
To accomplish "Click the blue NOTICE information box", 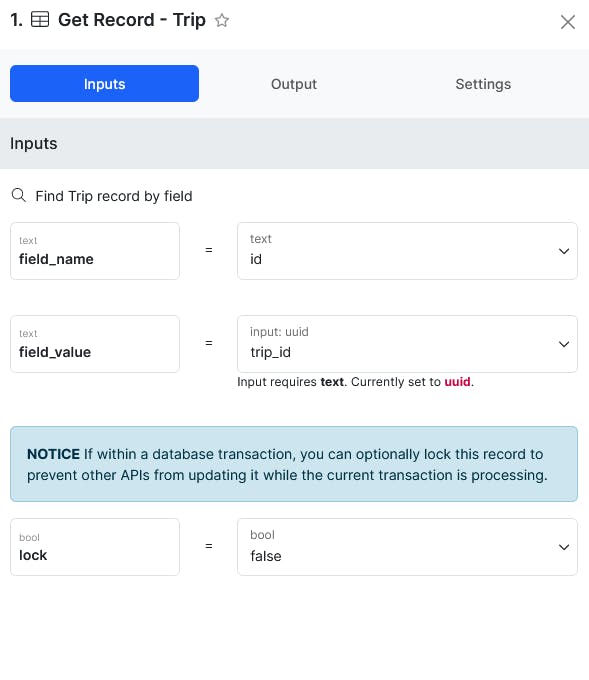I will pos(294,464).
